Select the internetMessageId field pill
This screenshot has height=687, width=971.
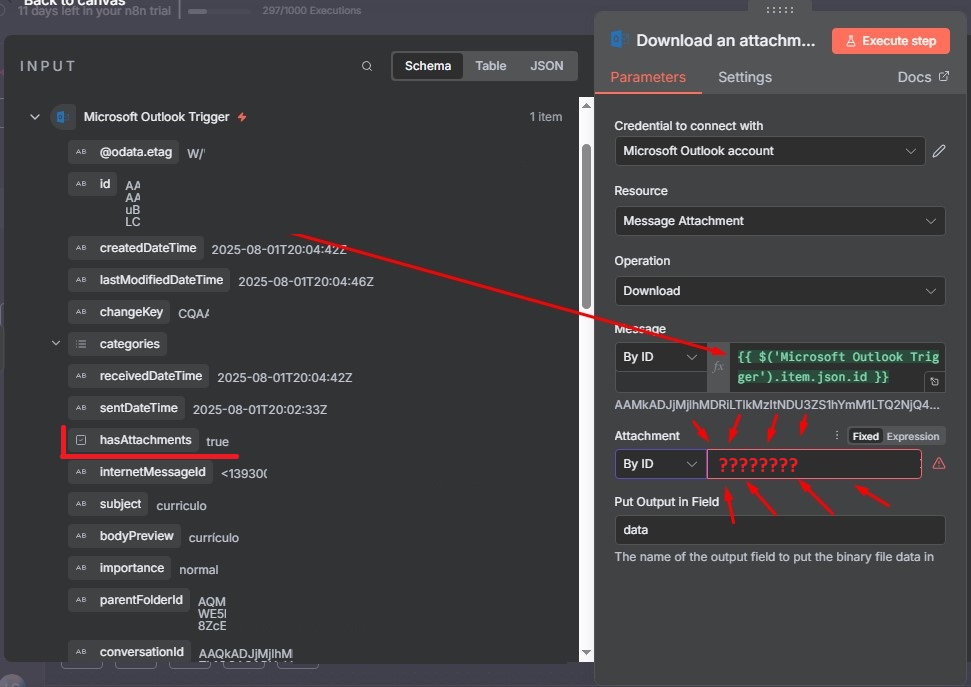click(x=140, y=472)
